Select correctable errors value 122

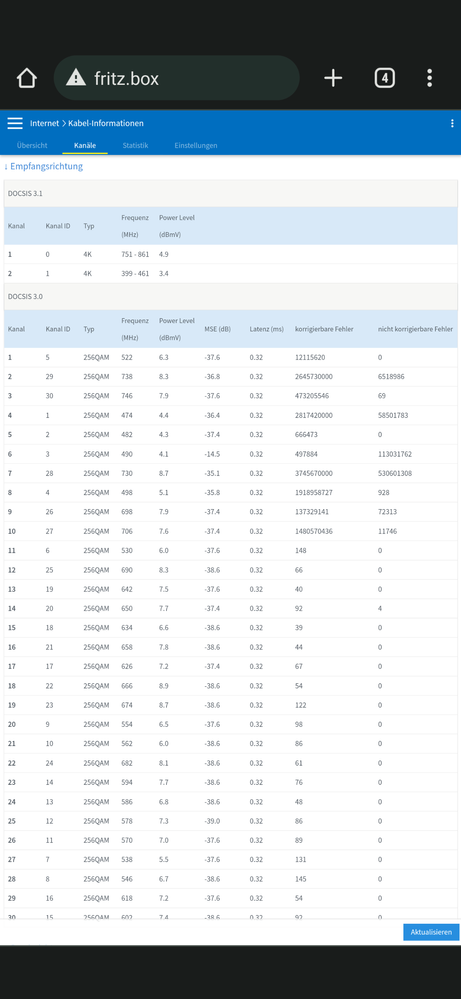pyautogui.click(x=301, y=705)
